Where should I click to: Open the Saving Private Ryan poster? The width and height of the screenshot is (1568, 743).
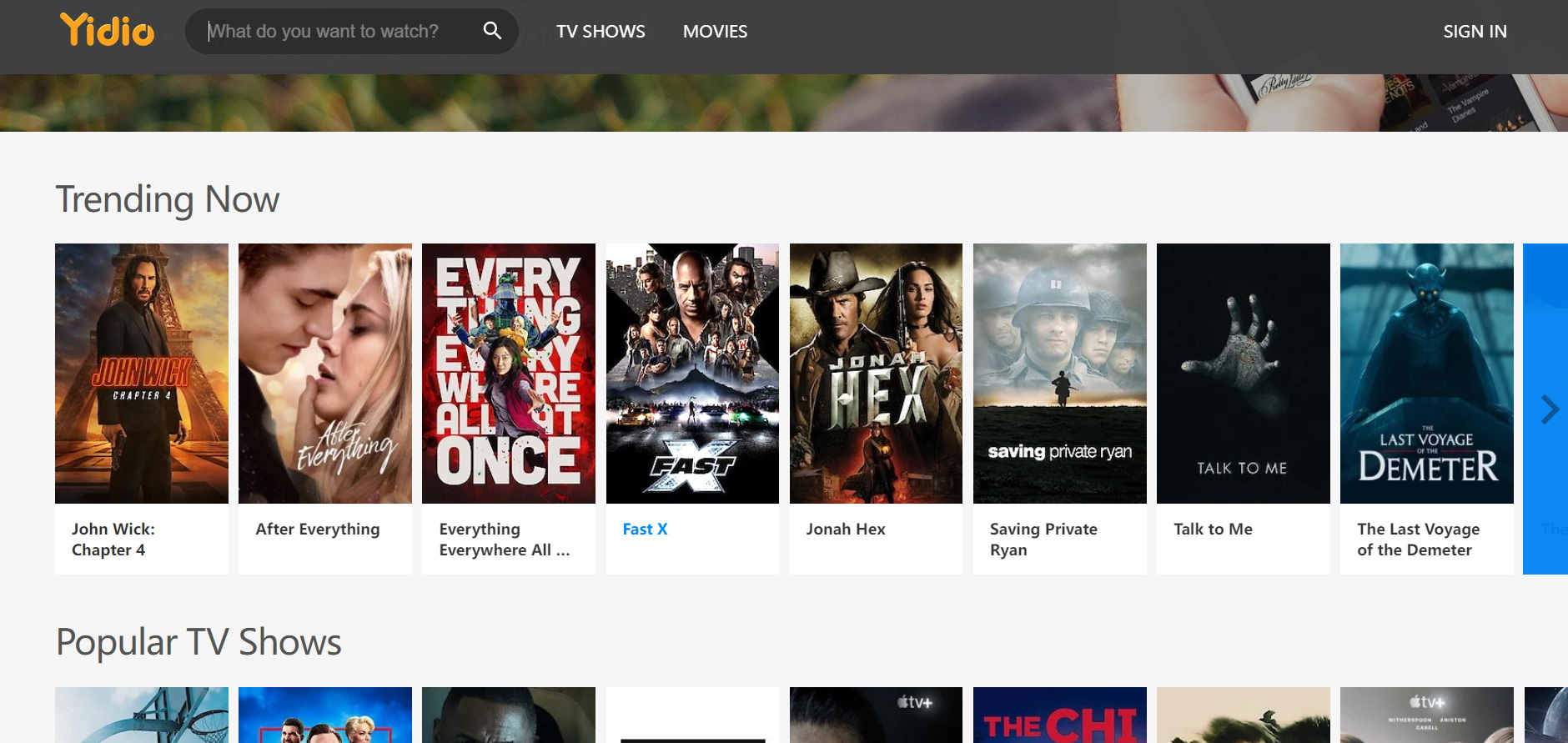1060,374
